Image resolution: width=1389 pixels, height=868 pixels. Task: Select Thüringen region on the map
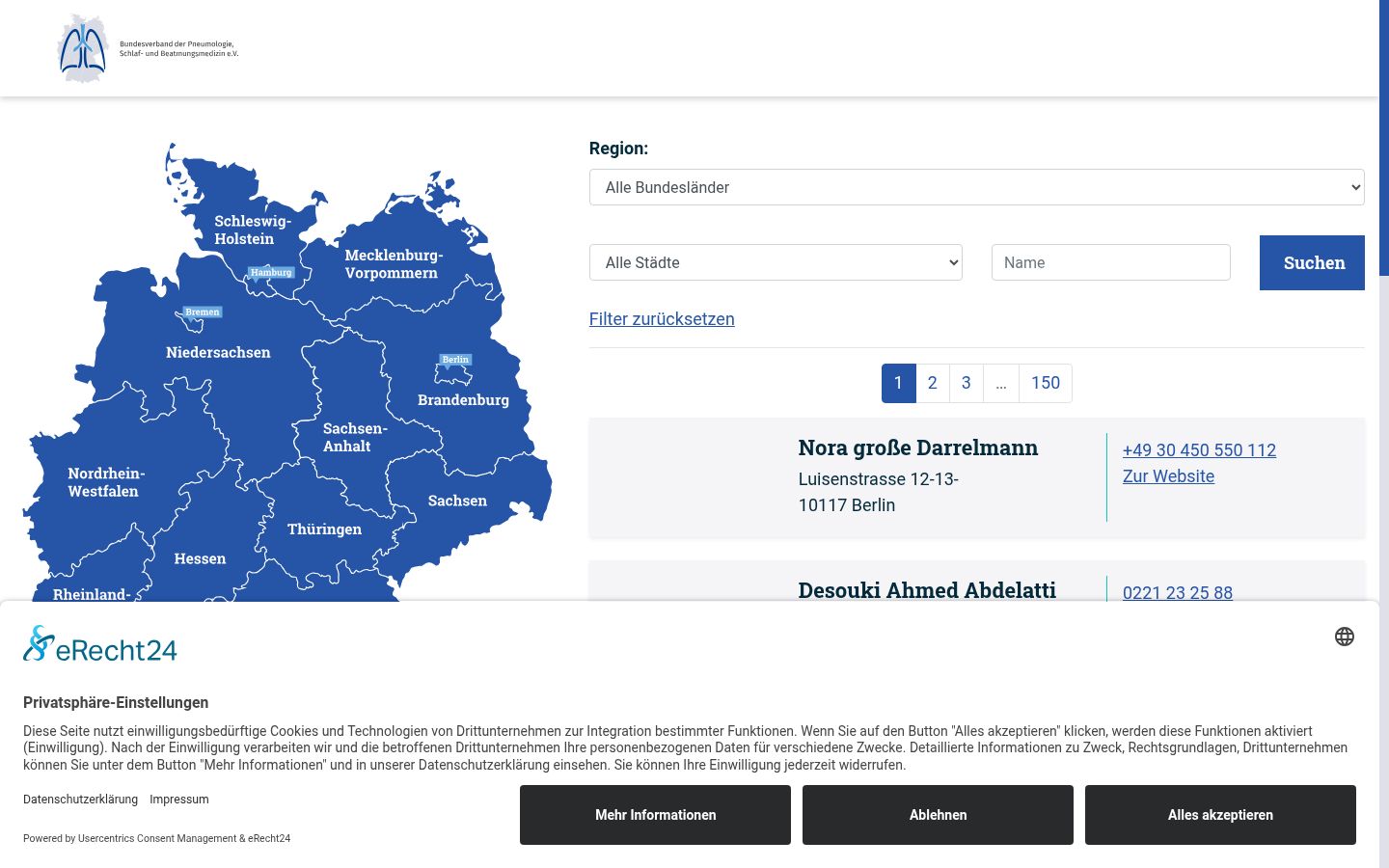click(x=324, y=529)
